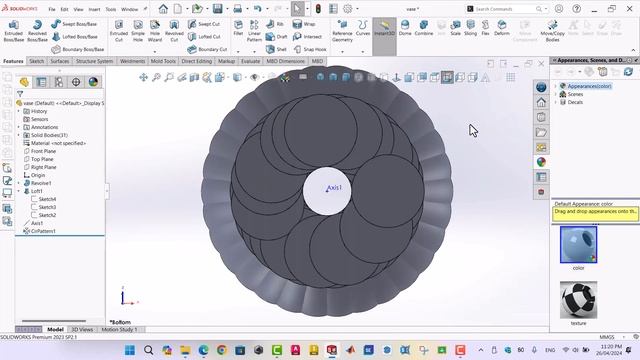The image size is (640, 360).
Task: Click the color appearance thumbnail
Action: pos(578,244)
